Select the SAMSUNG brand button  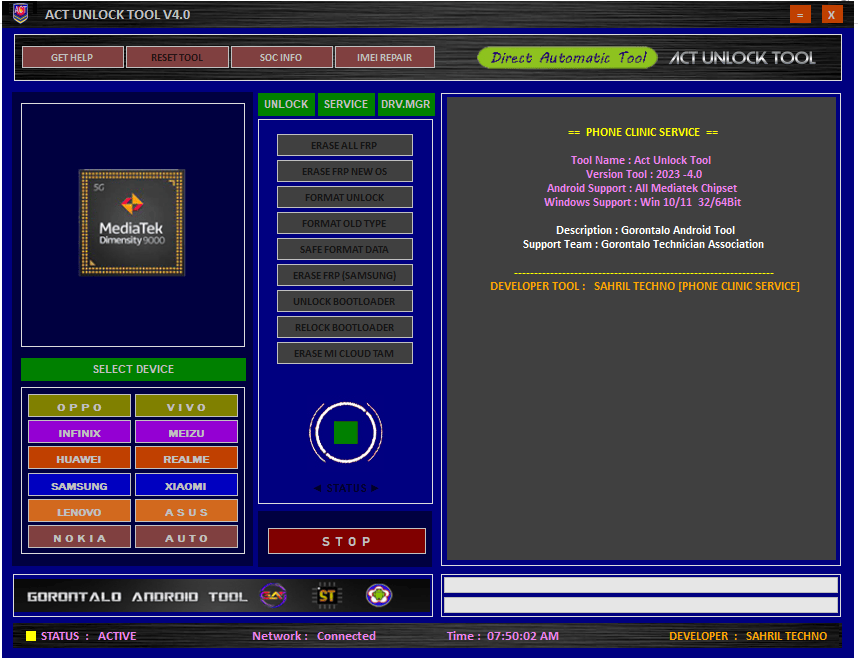(x=79, y=484)
